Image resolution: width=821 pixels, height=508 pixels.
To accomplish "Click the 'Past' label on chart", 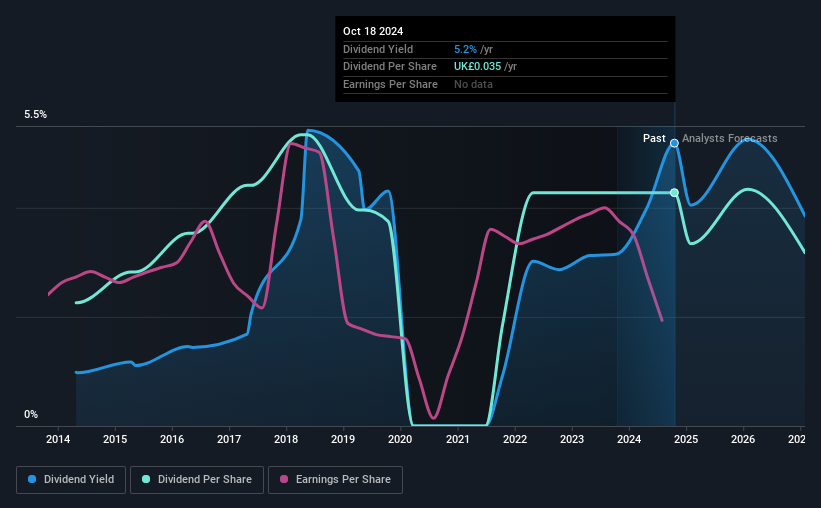I will [654, 138].
